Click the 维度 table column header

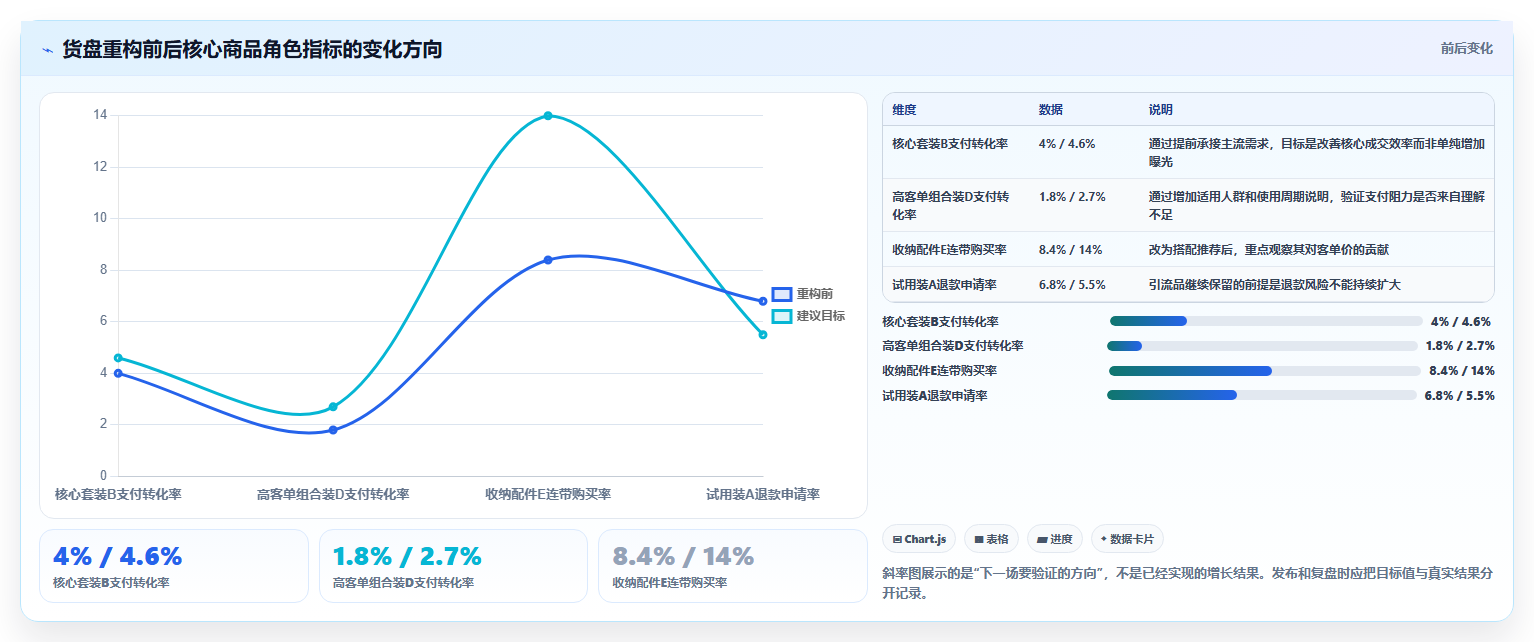(x=904, y=110)
